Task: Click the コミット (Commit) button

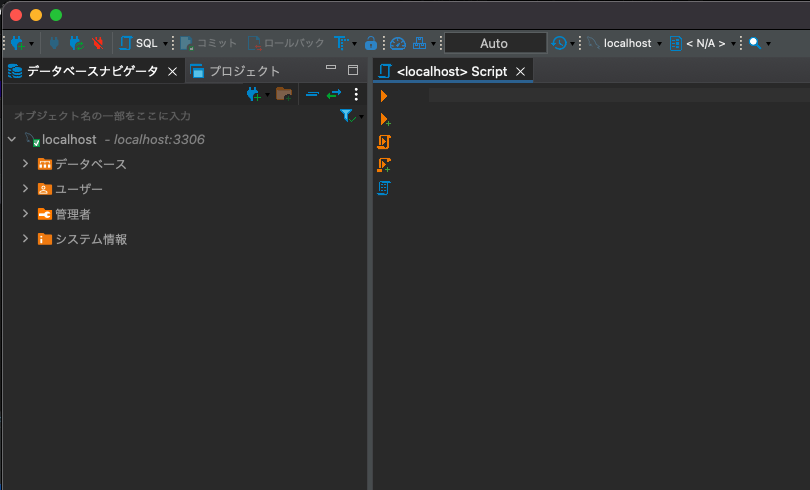Action: tap(209, 43)
